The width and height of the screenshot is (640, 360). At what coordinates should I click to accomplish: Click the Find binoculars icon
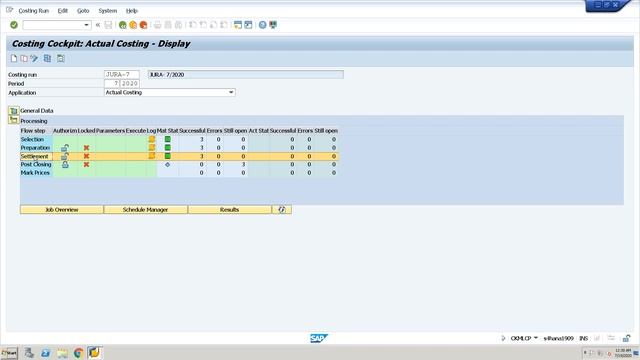pos(168,25)
